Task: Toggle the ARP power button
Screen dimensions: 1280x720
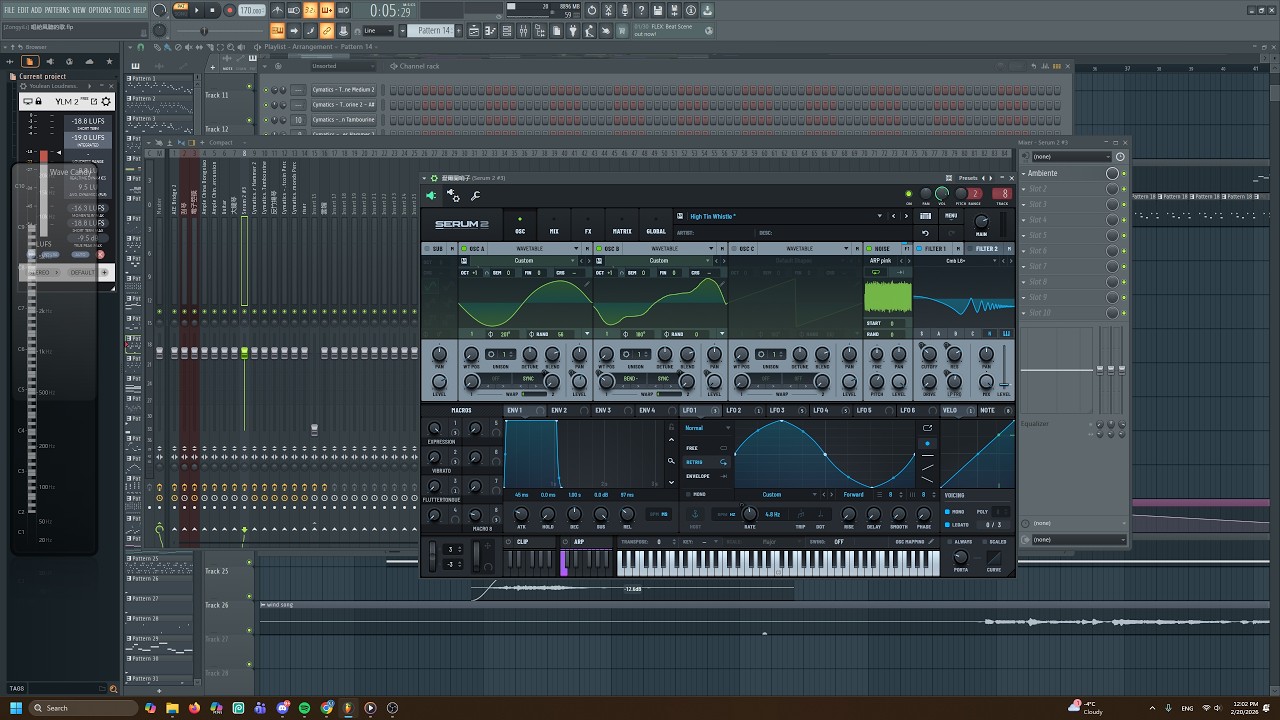Action: [566, 542]
